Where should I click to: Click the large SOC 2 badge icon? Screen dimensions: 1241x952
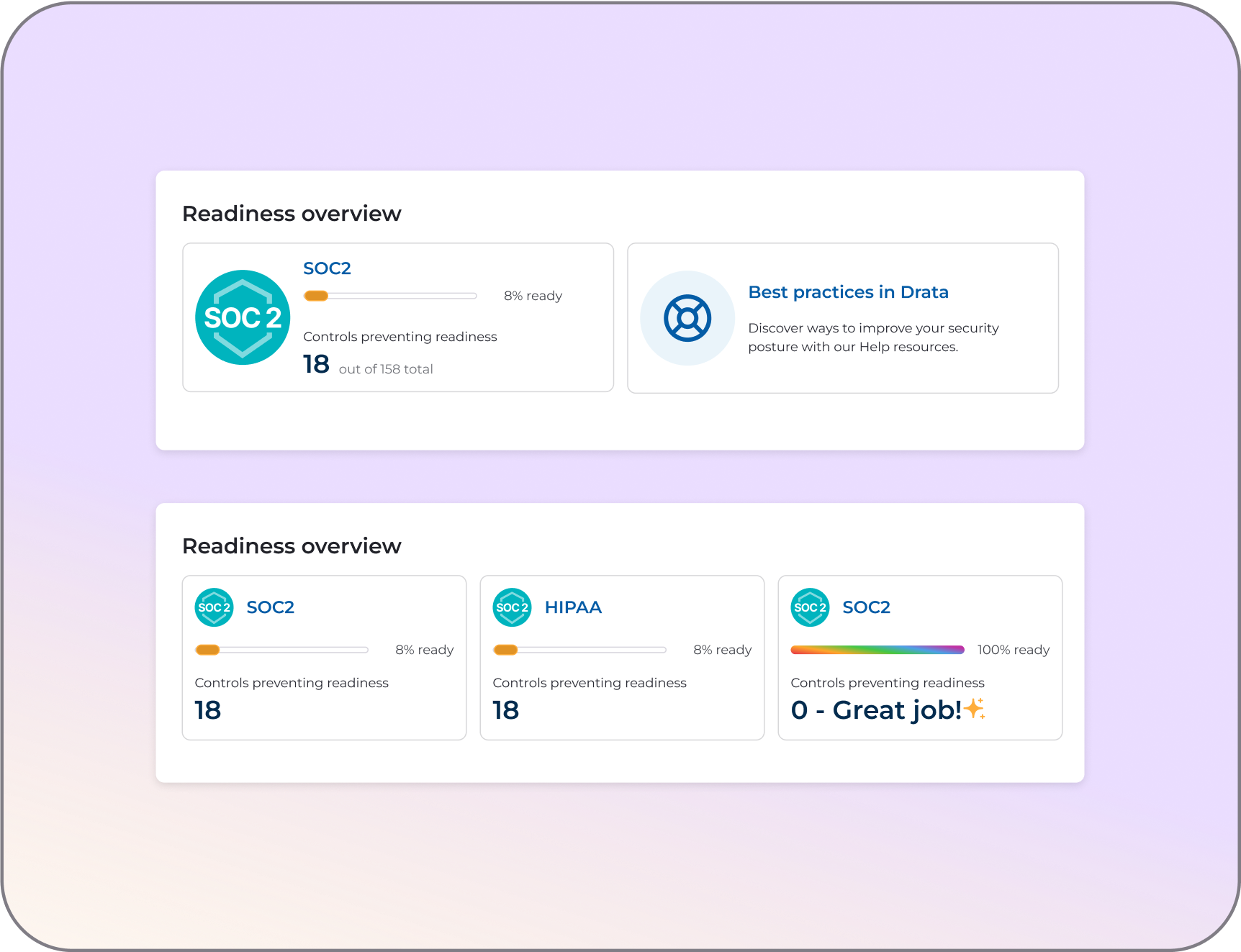coord(243,317)
